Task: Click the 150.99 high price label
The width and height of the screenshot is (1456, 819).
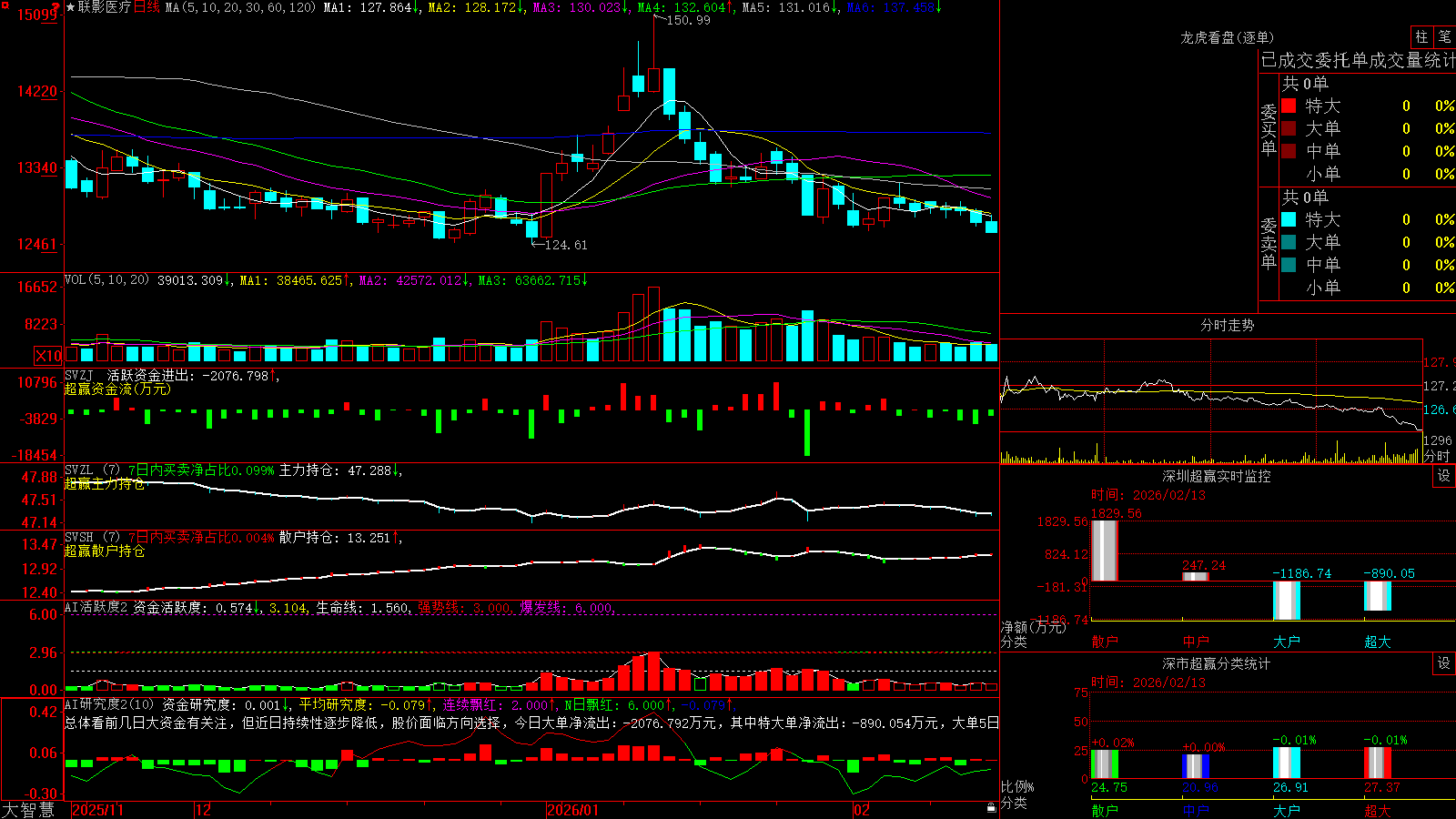Action: [689, 20]
